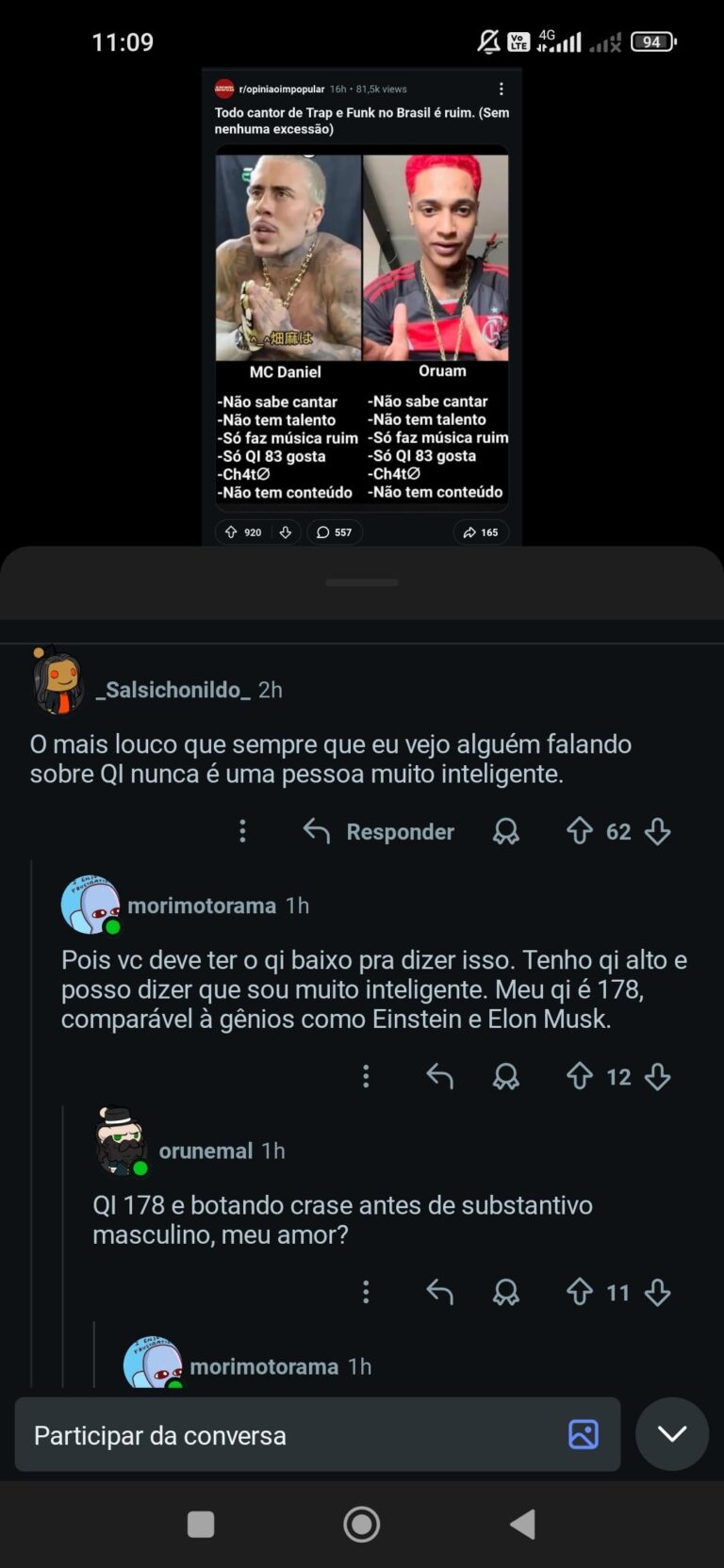This screenshot has height=1568, width=724.
Task: Give award to _Salsichonildo_'s comment
Action: pyautogui.click(x=506, y=831)
